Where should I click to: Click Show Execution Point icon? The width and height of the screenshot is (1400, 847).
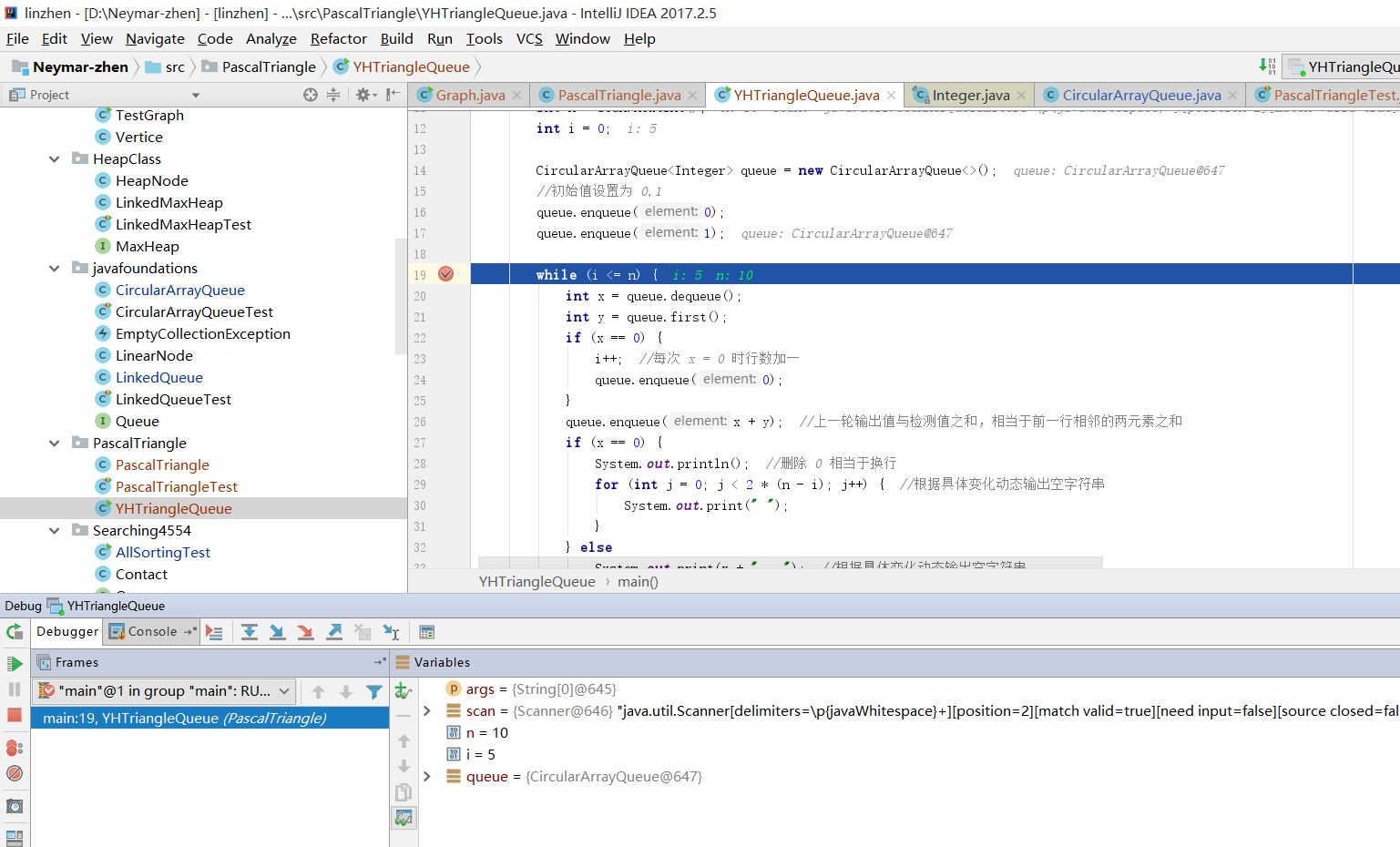pos(215,632)
